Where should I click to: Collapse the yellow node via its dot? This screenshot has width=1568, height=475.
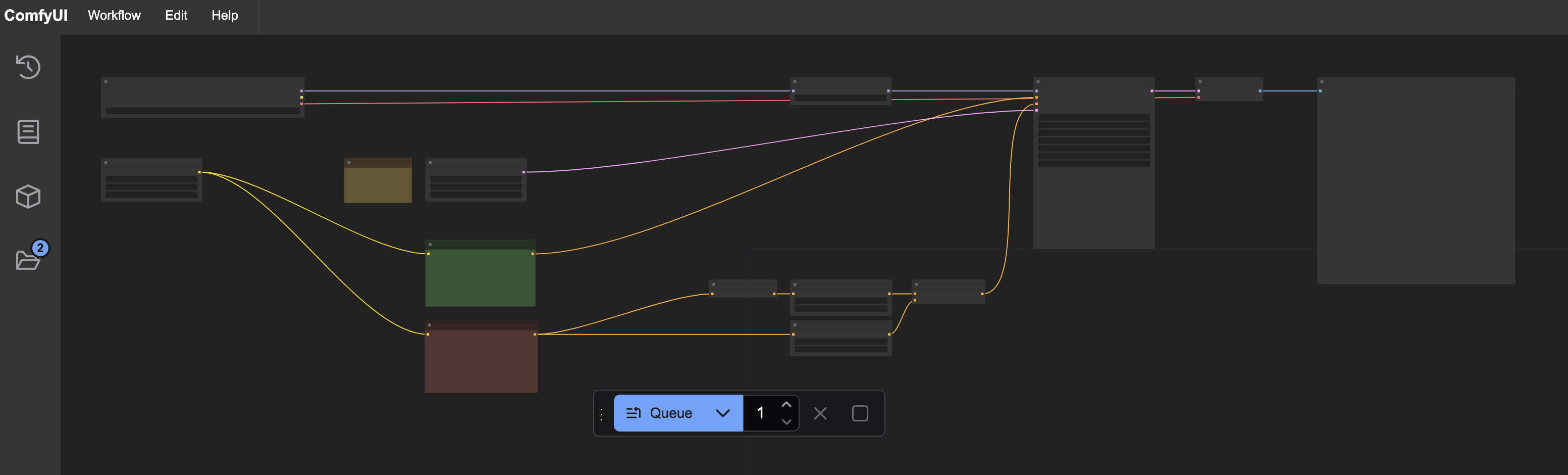(x=349, y=163)
